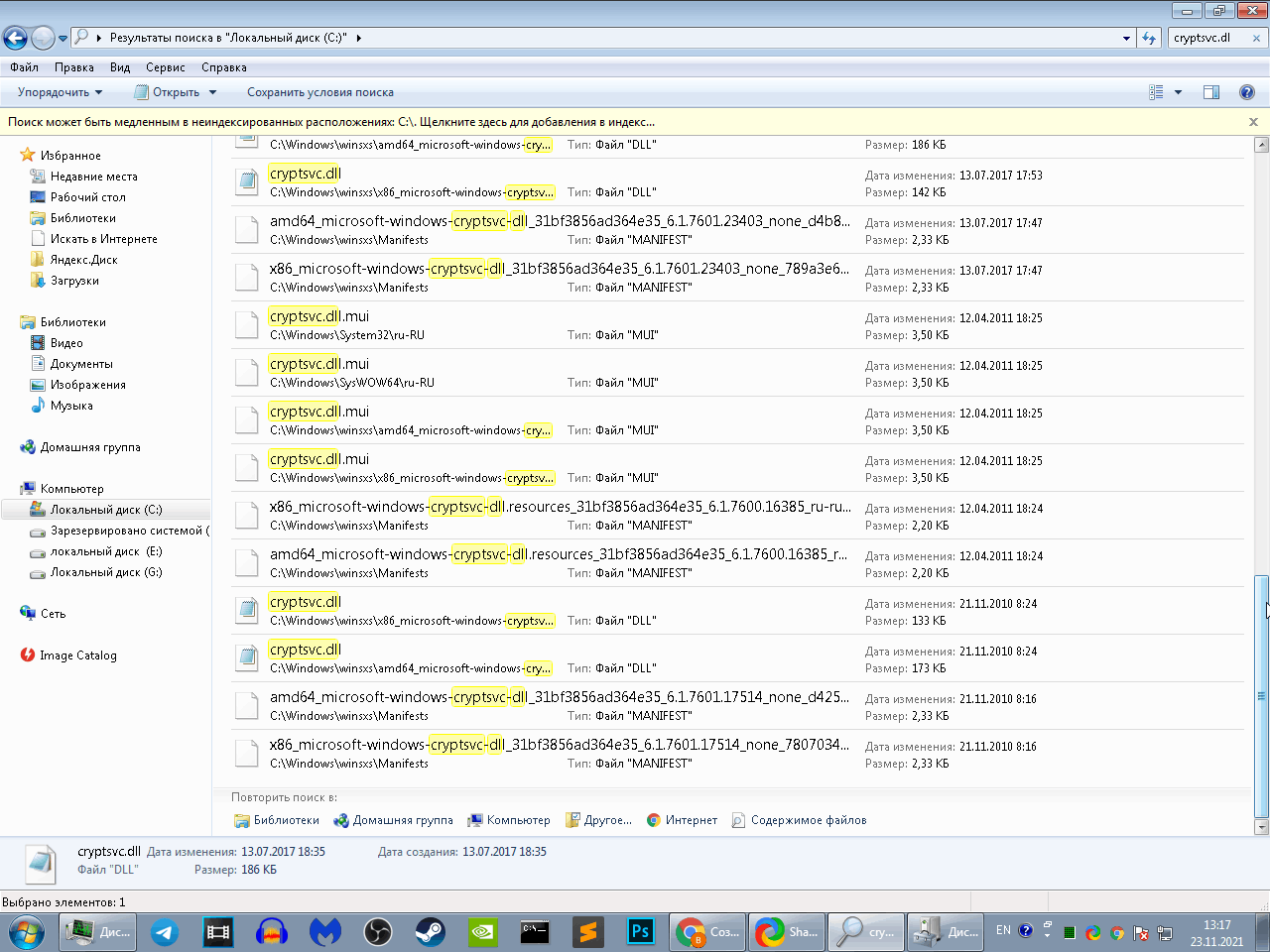Click the up arrow of the results scrollbar
1270x952 pixels.
(x=1262, y=145)
